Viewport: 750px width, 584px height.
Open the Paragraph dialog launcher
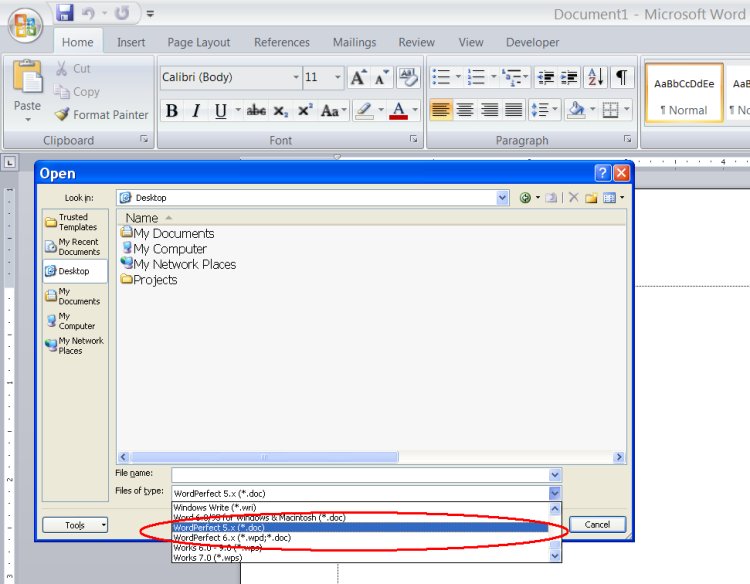click(x=627, y=139)
